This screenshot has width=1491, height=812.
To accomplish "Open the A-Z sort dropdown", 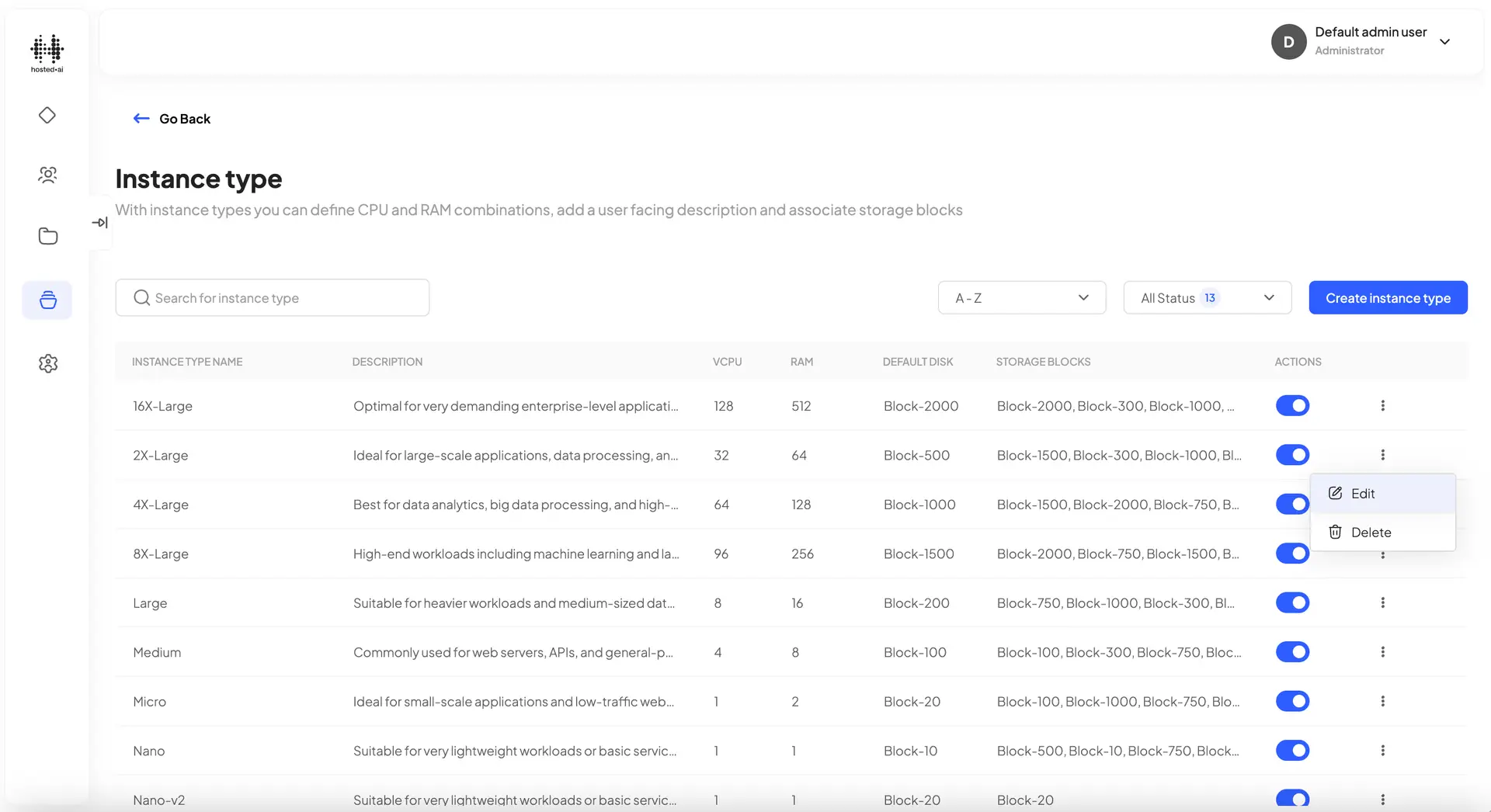I will [1021, 297].
